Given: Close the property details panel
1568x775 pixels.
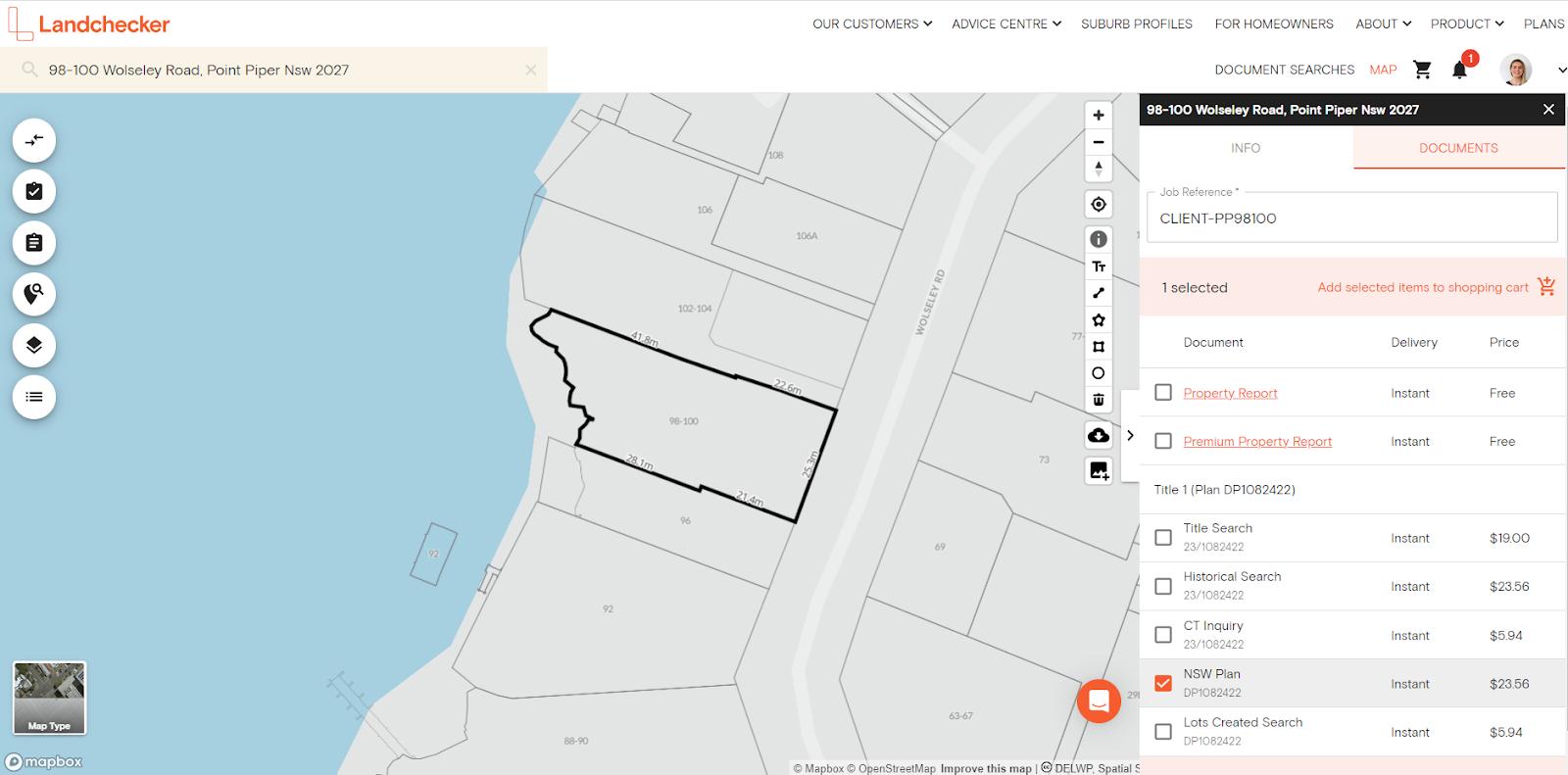Looking at the screenshot, I should [1548, 110].
